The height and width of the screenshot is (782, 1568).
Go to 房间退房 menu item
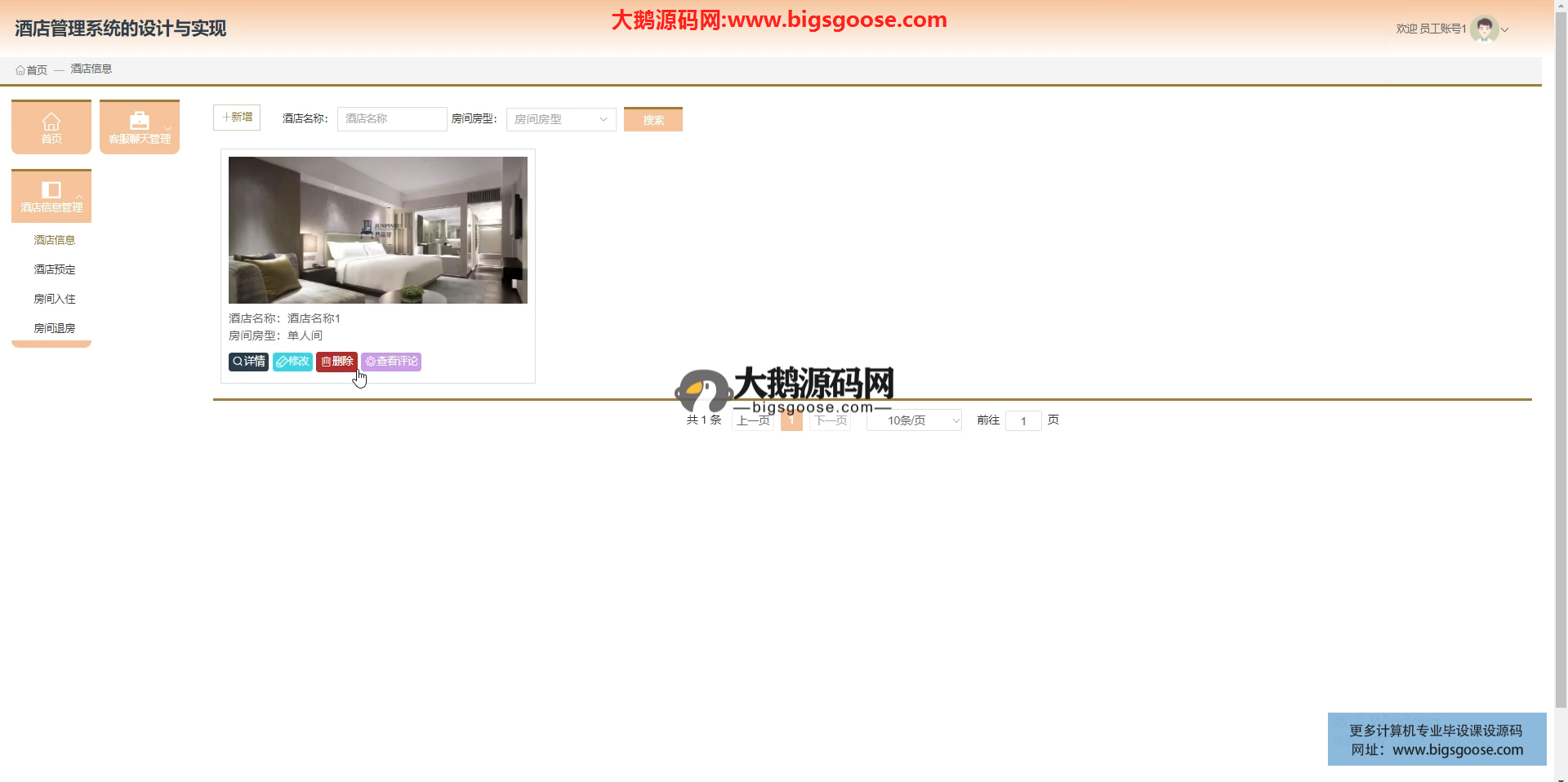click(x=55, y=328)
